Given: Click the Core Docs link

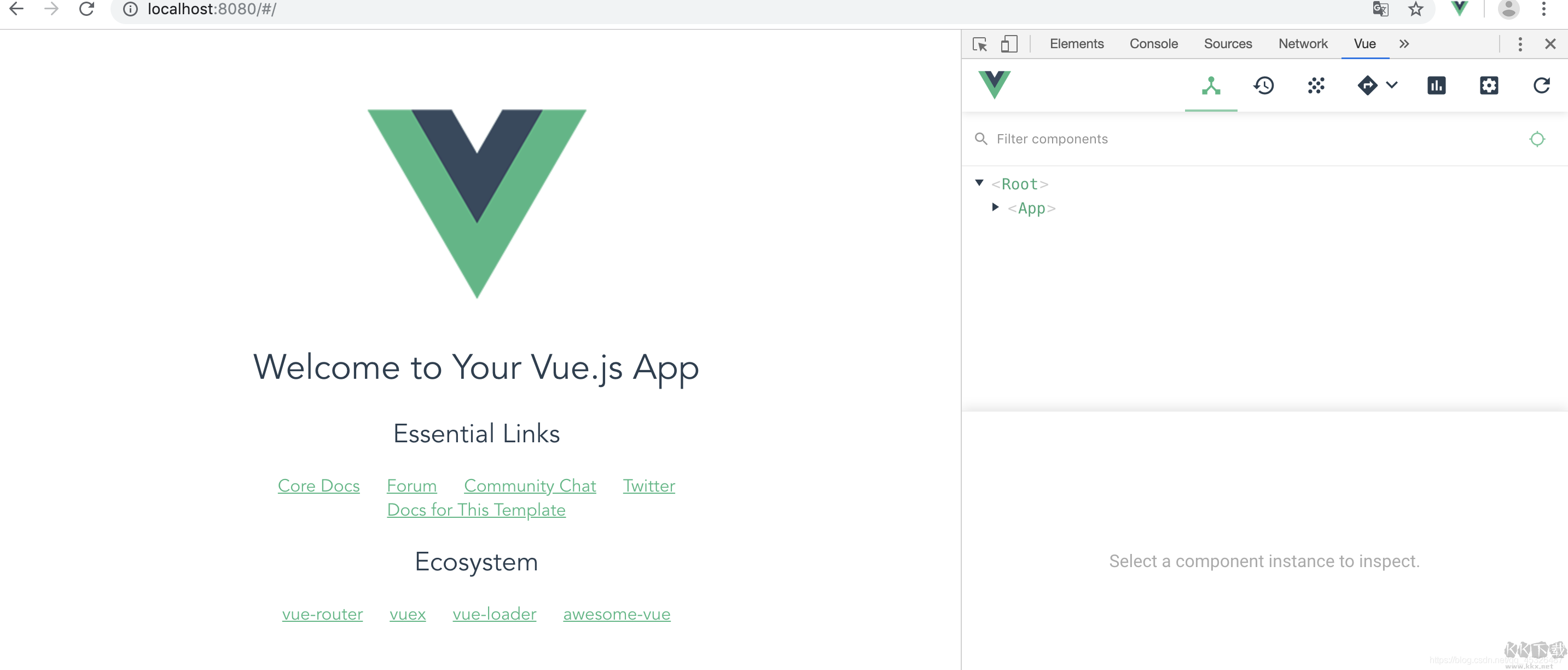Looking at the screenshot, I should tap(318, 485).
